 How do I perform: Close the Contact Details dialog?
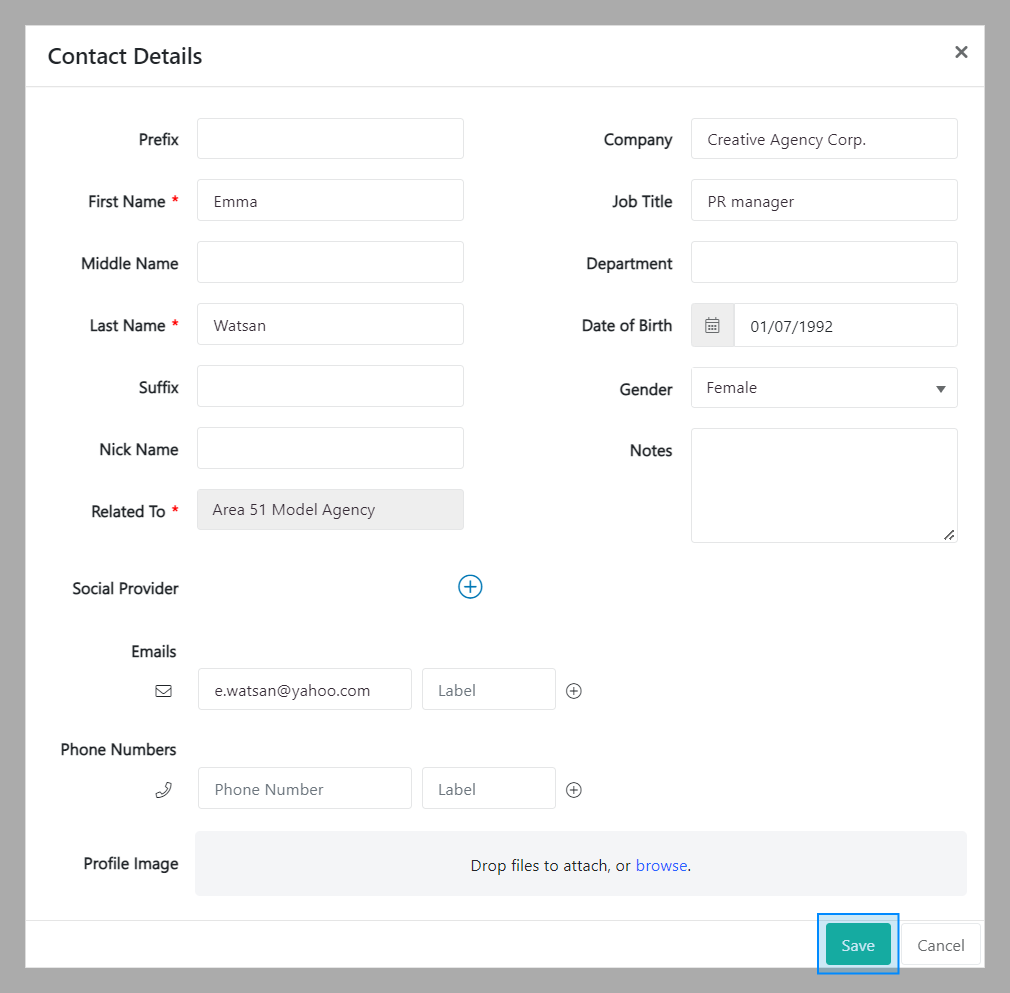click(961, 52)
